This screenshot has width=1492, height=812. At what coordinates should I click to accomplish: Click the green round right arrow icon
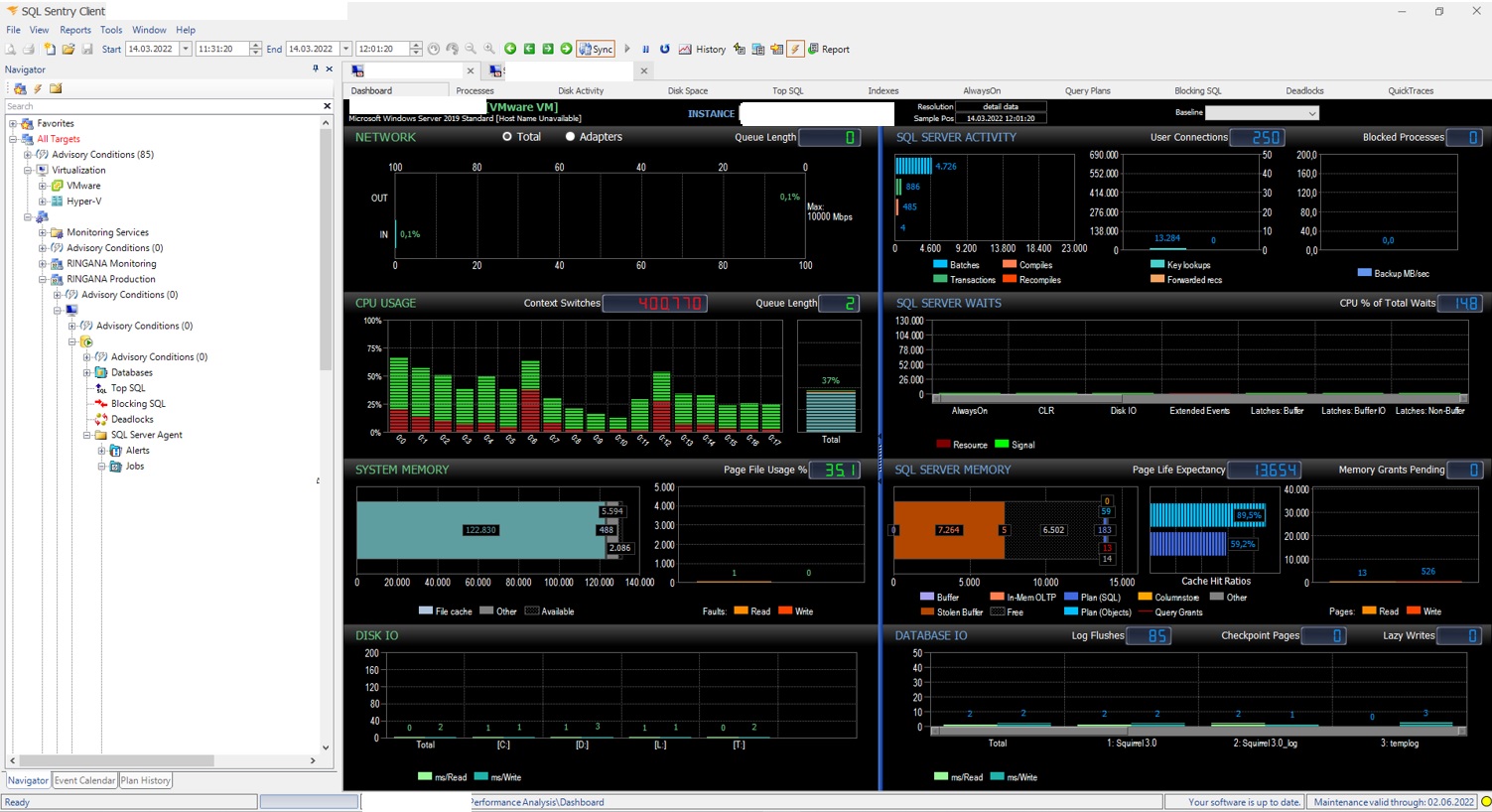(x=567, y=49)
